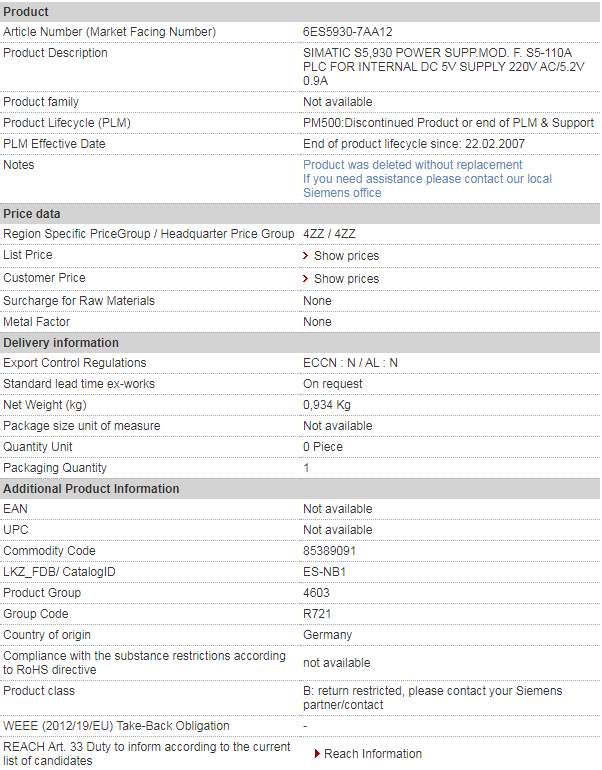Select the Product section header
Screen dimensions: 602x770
[26, 11]
